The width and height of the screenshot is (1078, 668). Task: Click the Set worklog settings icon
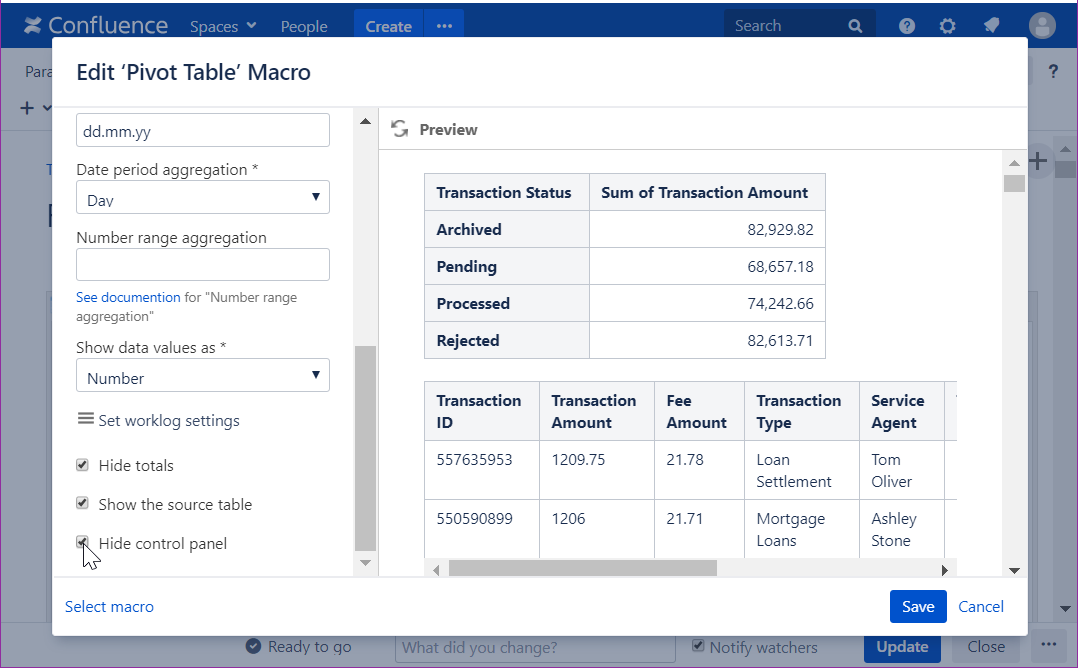pyautogui.click(x=86, y=419)
